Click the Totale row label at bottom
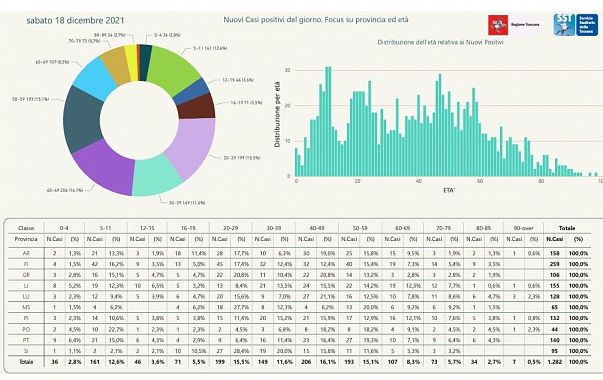 pyautogui.click(x=26, y=362)
